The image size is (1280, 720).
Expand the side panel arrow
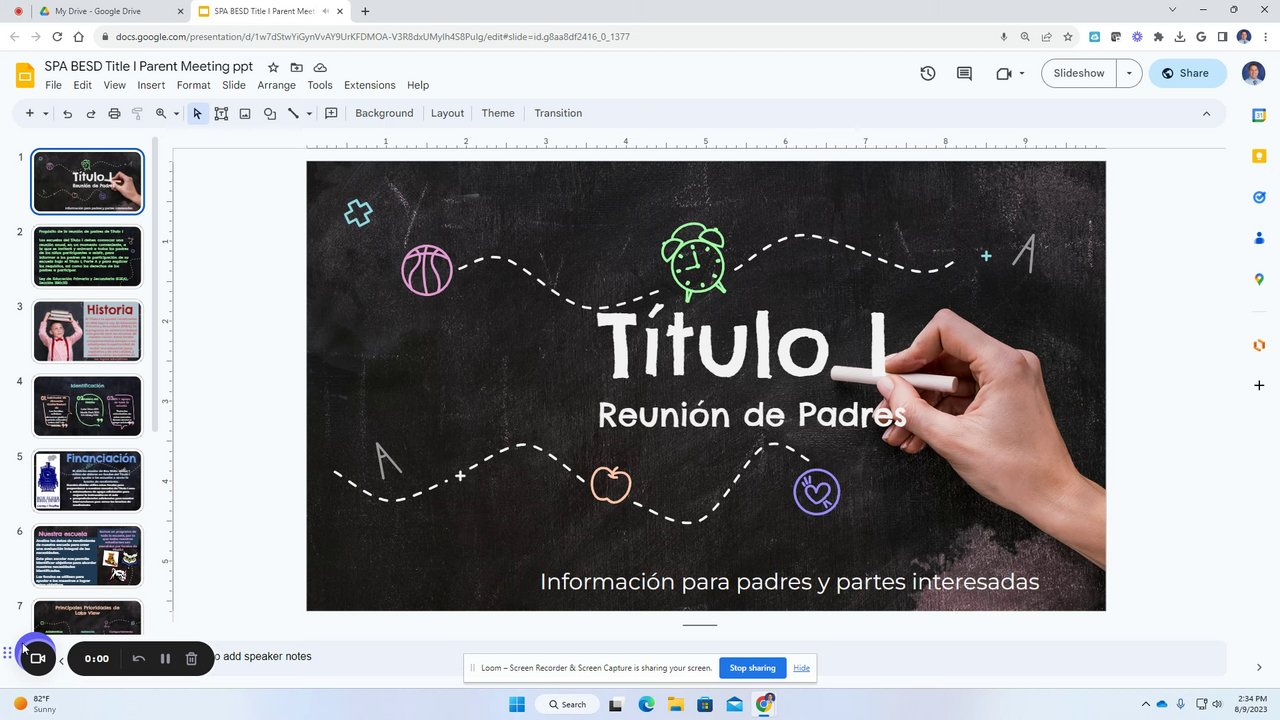(1259, 667)
